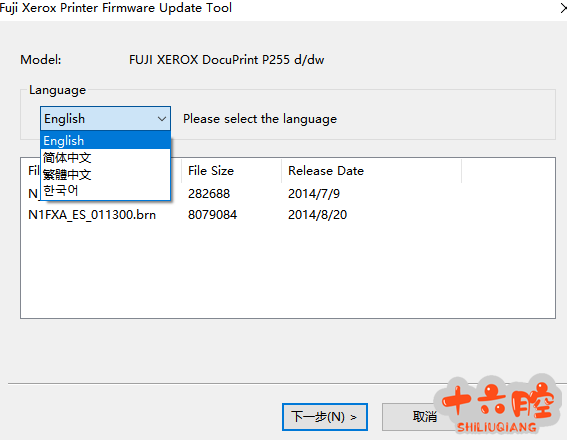This screenshot has height=440, width=567.
Task: Select English in the language dropdown list
Action: pyautogui.click(x=105, y=140)
